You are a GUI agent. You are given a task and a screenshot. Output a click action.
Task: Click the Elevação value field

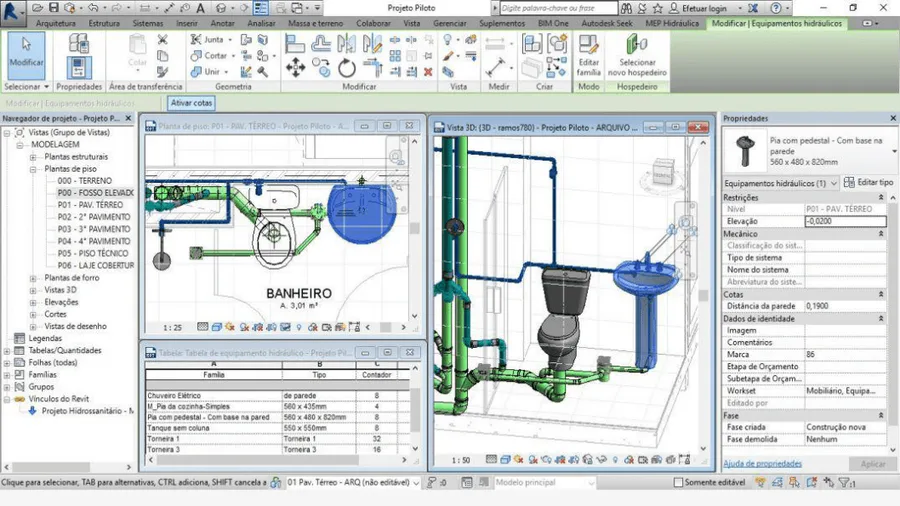click(844, 221)
